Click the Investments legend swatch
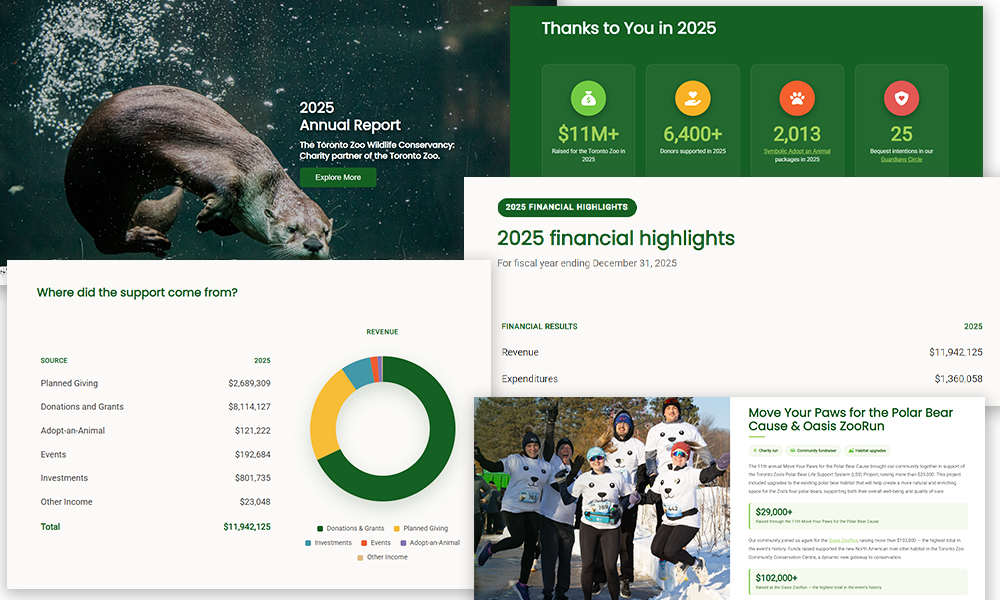The image size is (1000, 600). [308, 543]
